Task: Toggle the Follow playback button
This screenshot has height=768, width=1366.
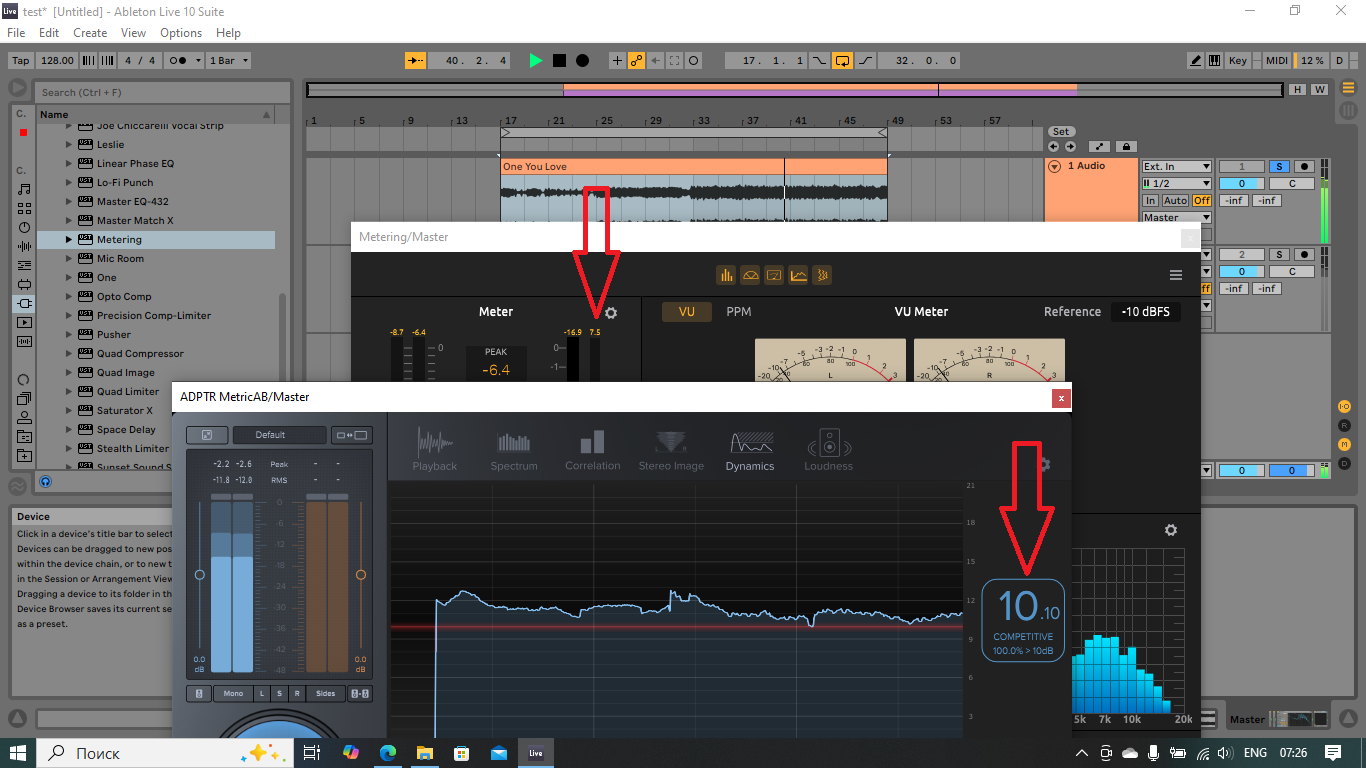Action: pyautogui.click(x=415, y=61)
